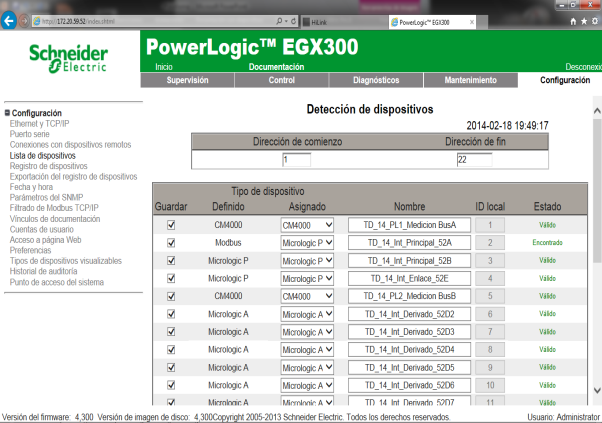This screenshot has height=423, width=602.
Task: Click the browser back arrow button
Action: (12, 20)
